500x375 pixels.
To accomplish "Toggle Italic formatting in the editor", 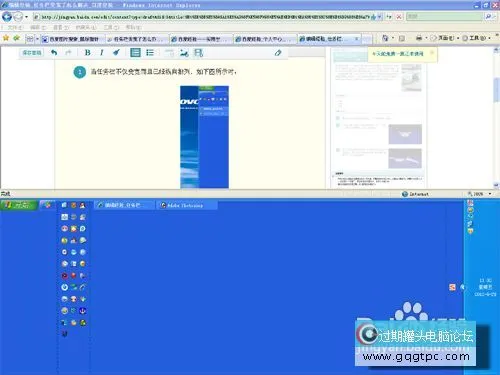I will pyautogui.click(x=102, y=52).
